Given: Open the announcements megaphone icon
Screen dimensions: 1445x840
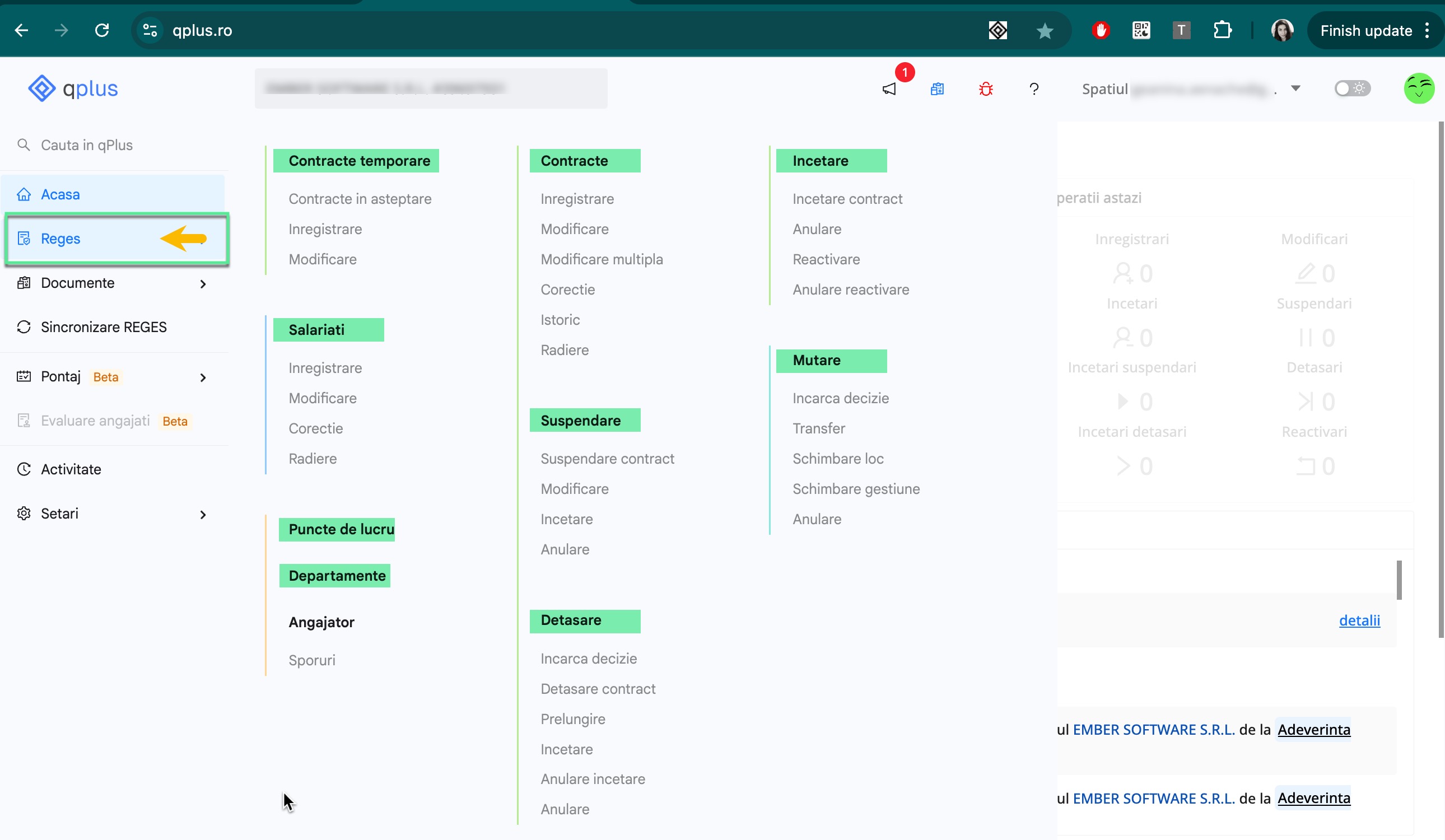Looking at the screenshot, I should pyautogui.click(x=889, y=89).
